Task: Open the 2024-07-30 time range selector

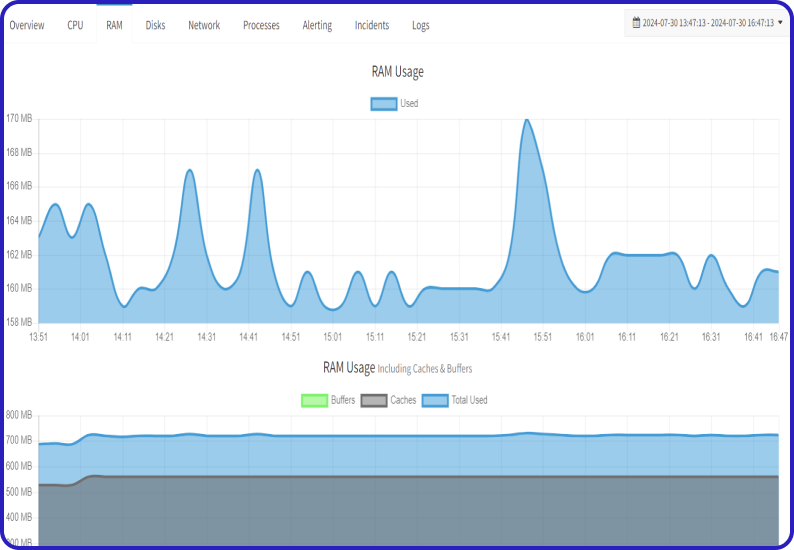Action: [708, 22]
